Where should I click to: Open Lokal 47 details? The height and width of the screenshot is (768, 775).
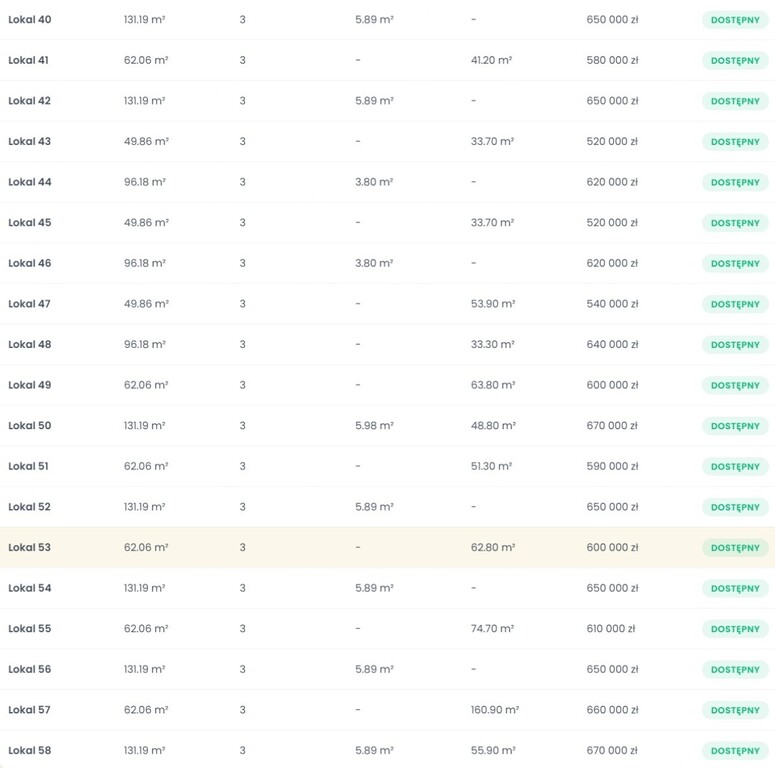click(x=30, y=304)
